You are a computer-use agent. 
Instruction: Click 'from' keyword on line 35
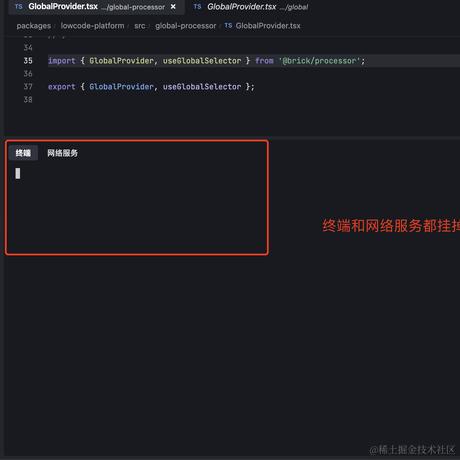click(x=264, y=61)
